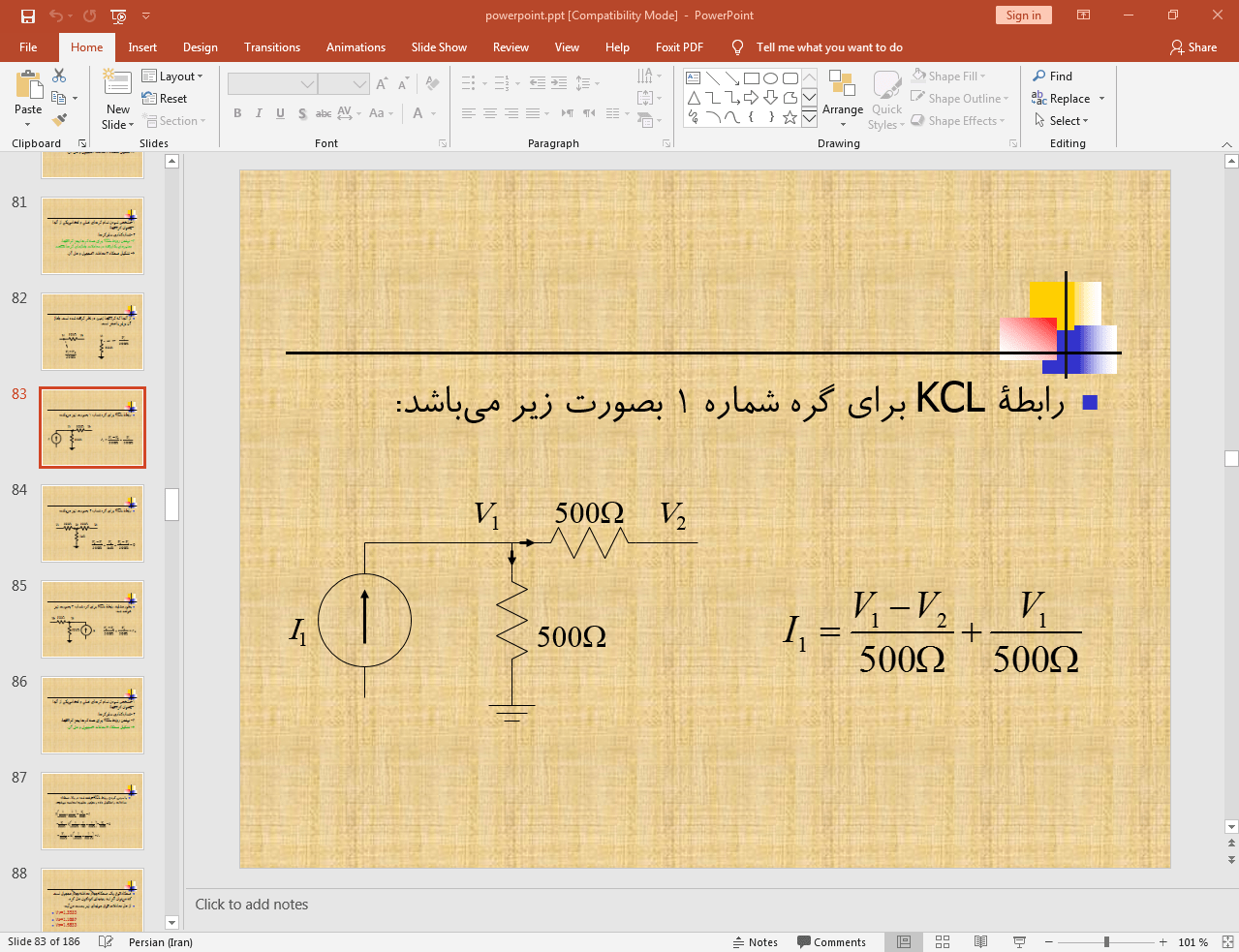Viewport: 1239px width, 952px height.
Task: Toggle Center paragraph alignment
Action: (490, 113)
